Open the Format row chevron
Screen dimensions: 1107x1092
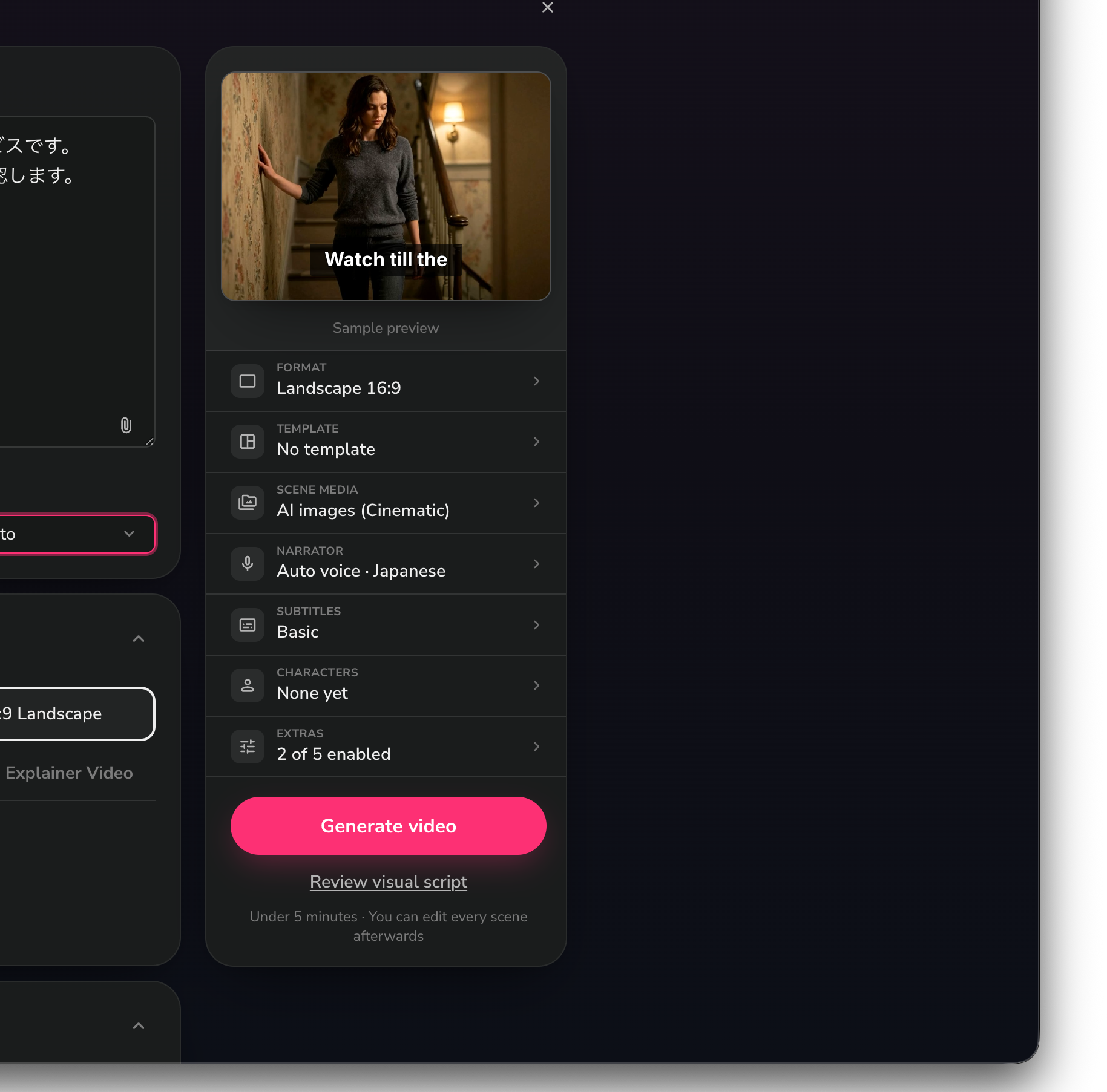536,381
